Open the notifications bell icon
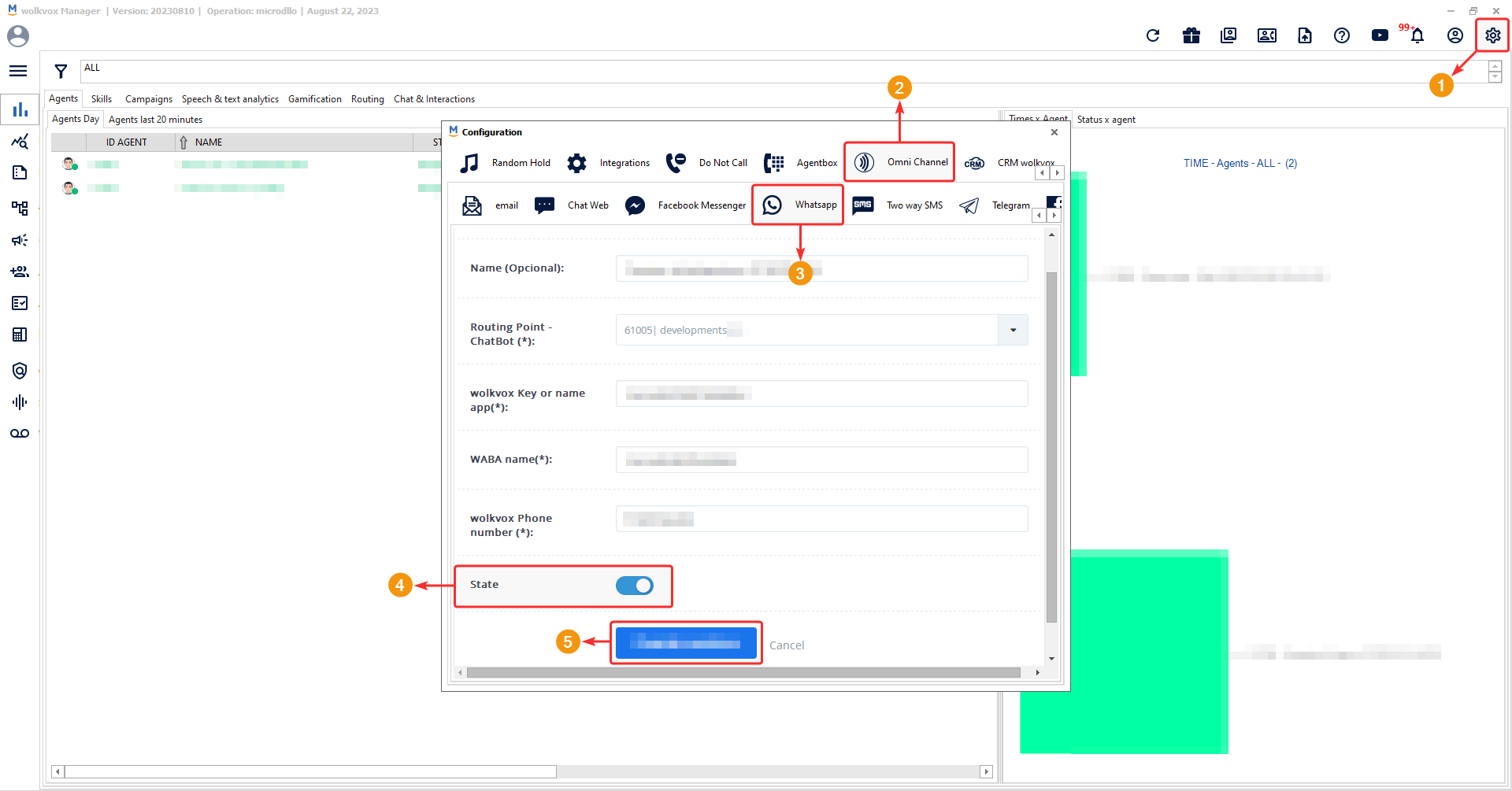 point(1417,35)
